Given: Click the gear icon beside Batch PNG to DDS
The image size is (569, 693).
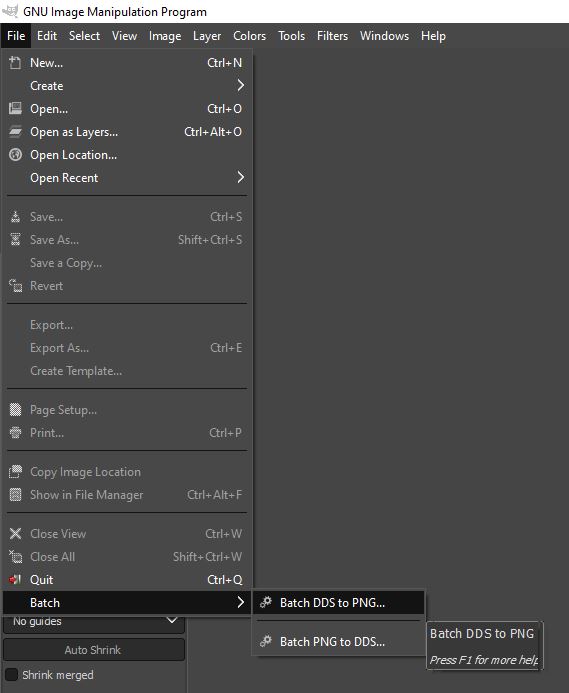Looking at the screenshot, I should 265,641.
